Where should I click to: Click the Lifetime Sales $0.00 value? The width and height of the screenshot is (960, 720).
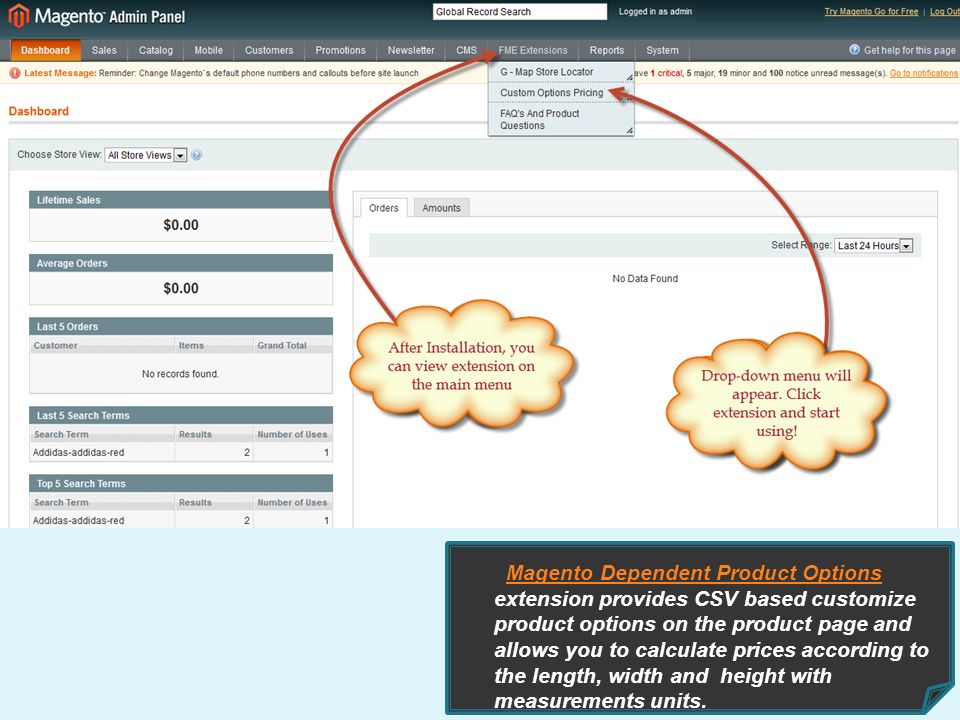[x=181, y=225]
